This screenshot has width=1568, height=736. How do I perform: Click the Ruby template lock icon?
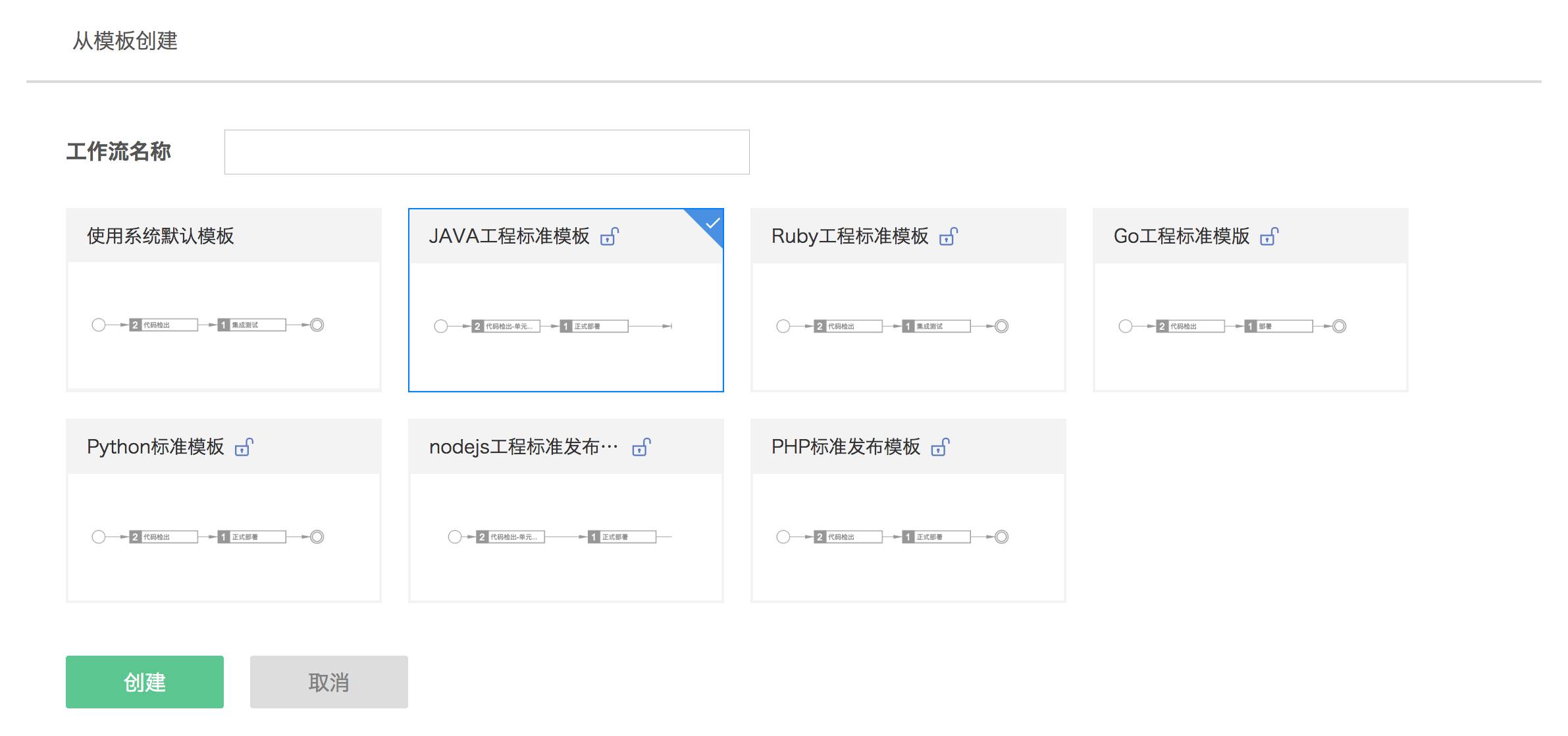pos(948,236)
